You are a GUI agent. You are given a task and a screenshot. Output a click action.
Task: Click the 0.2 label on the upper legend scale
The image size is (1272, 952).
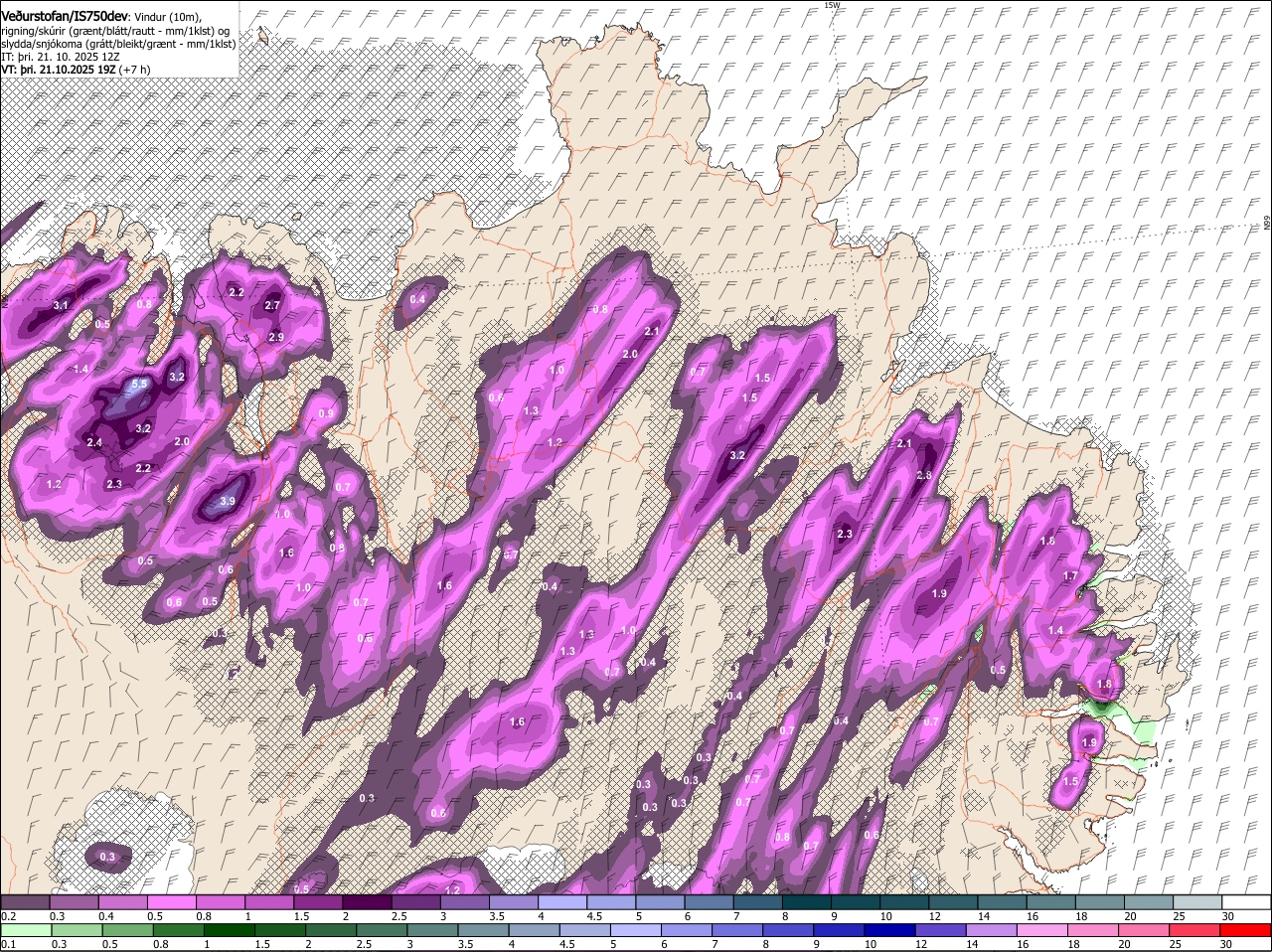(8, 915)
